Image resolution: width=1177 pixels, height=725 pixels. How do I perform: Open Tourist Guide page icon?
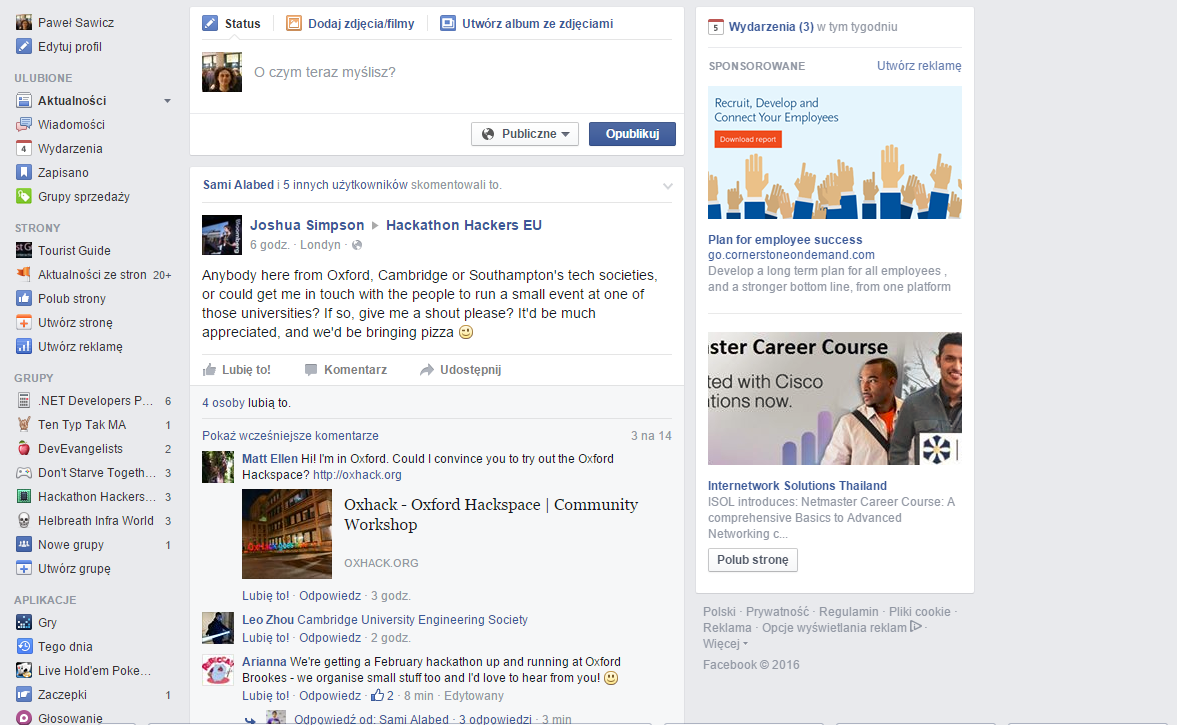[24, 251]
